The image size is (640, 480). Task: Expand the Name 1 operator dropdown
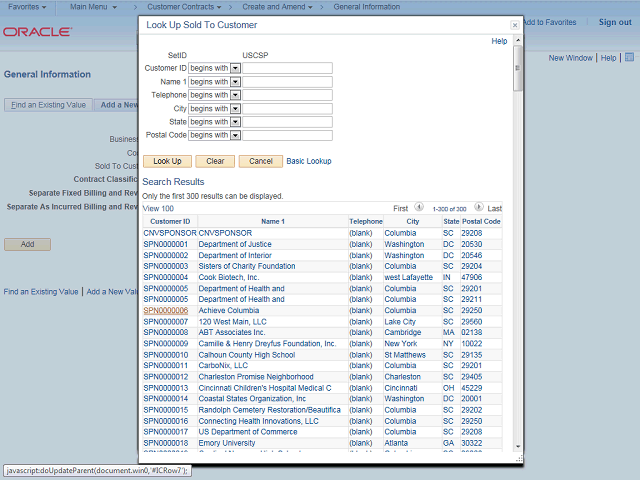(x=236, y=82)
